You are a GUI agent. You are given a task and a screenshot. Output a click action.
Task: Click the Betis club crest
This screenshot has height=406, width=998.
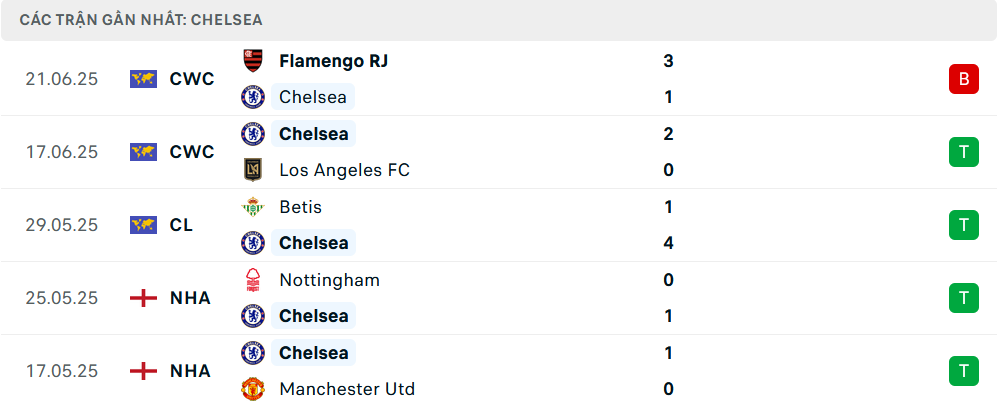coord(253,207)
